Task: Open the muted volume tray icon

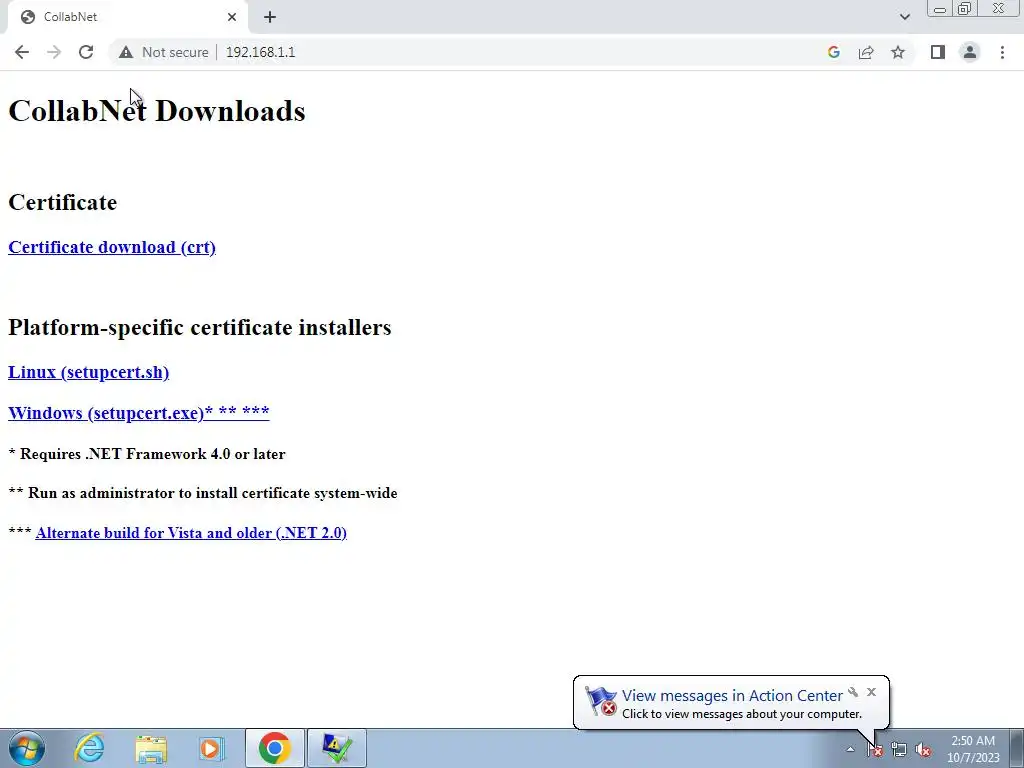Action: 923,750
